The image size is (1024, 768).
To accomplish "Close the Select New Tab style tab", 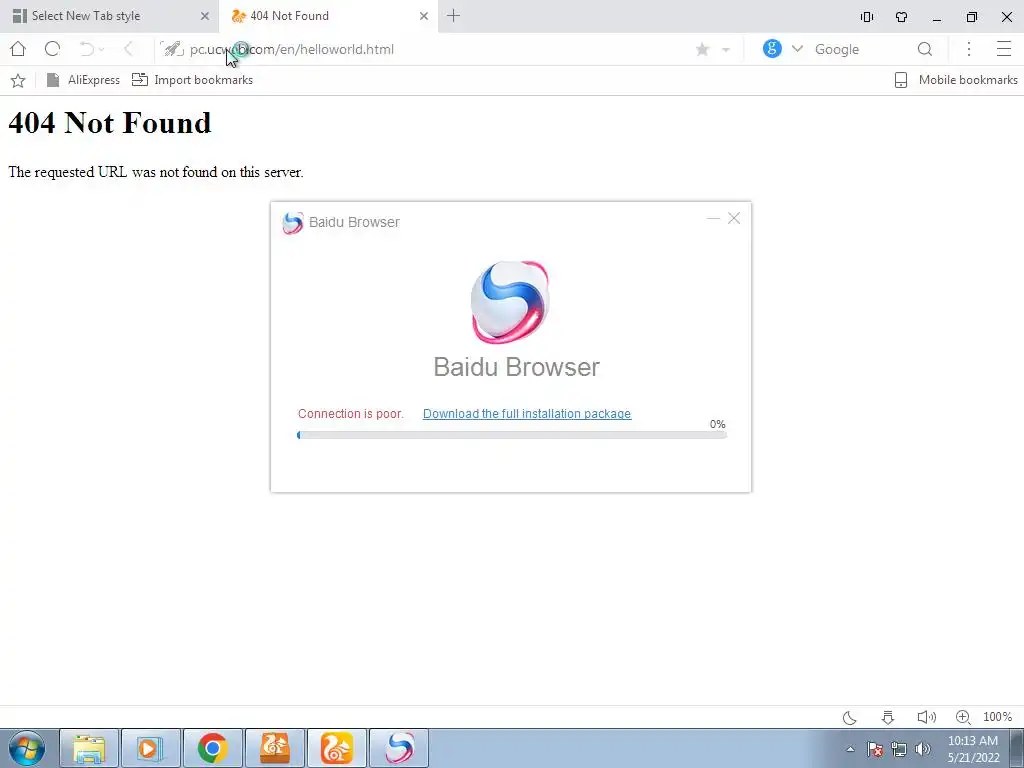I will 204,16.
